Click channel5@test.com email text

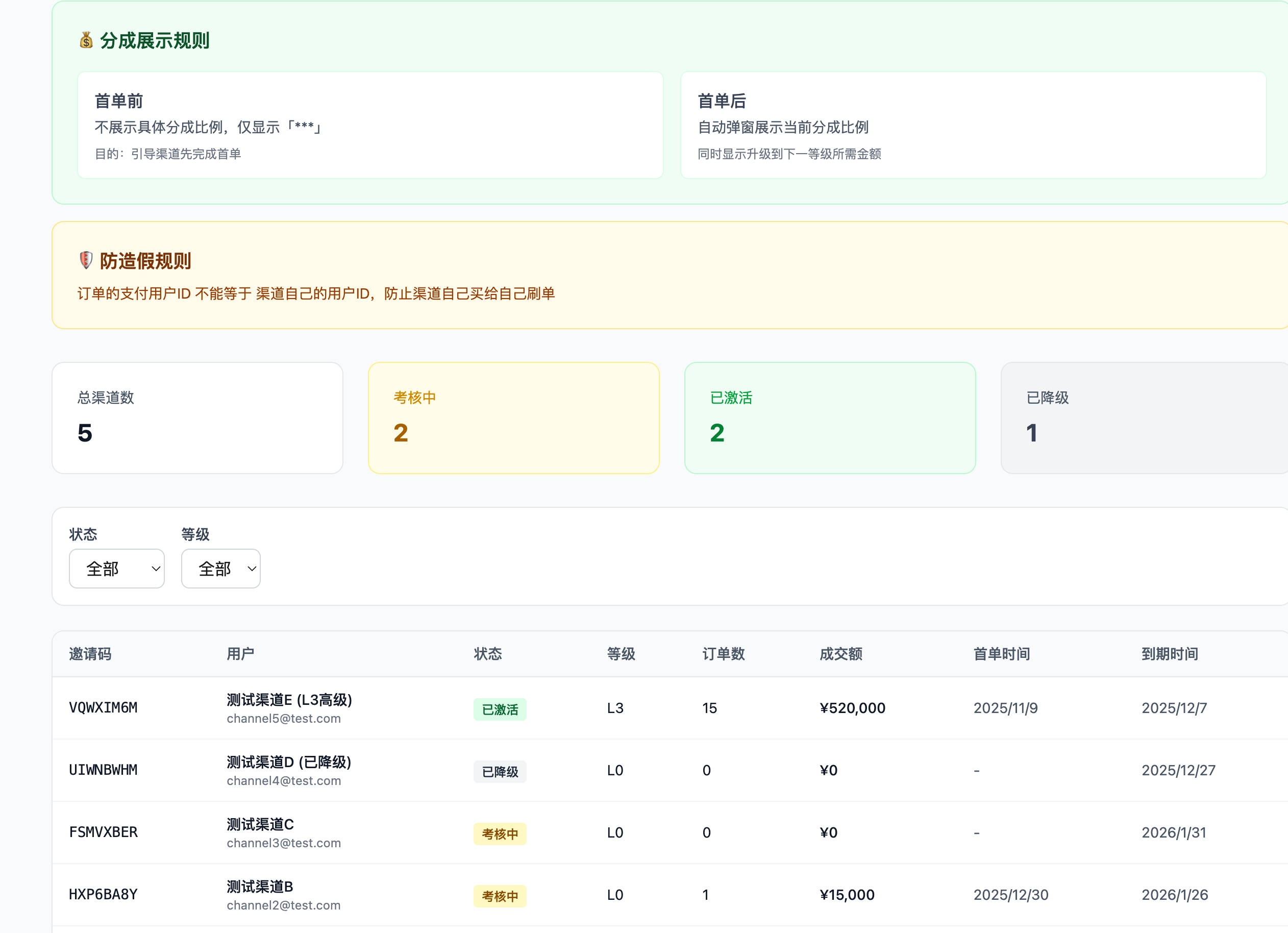pos(283,719)
